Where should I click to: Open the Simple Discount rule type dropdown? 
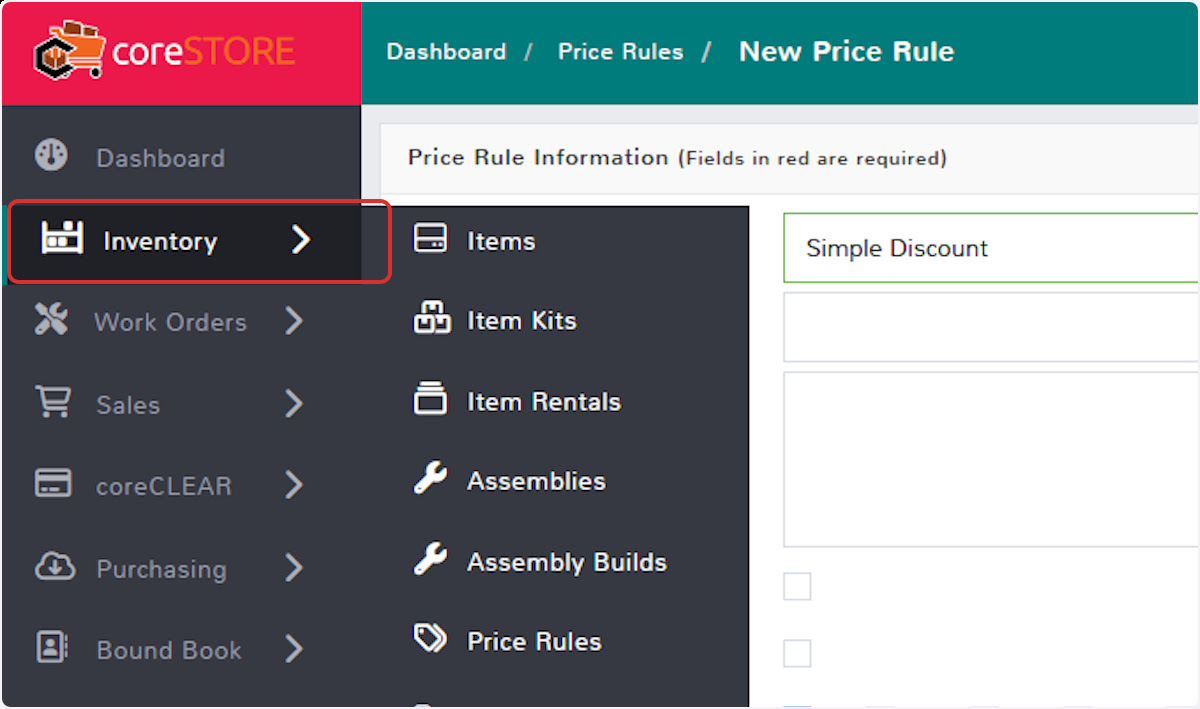(x=990, y=248)
